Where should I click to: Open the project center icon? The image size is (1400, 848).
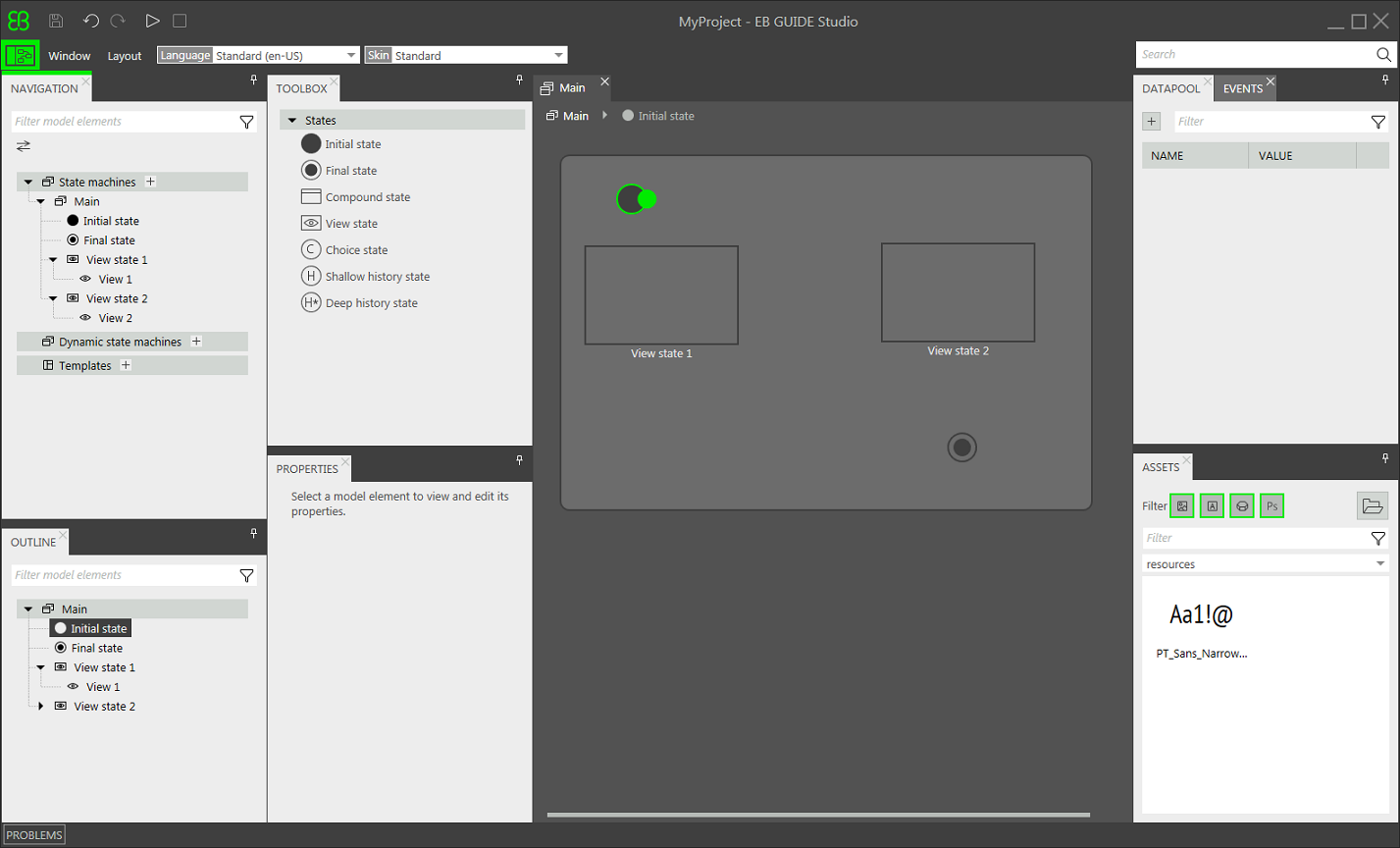click(21, 56)
